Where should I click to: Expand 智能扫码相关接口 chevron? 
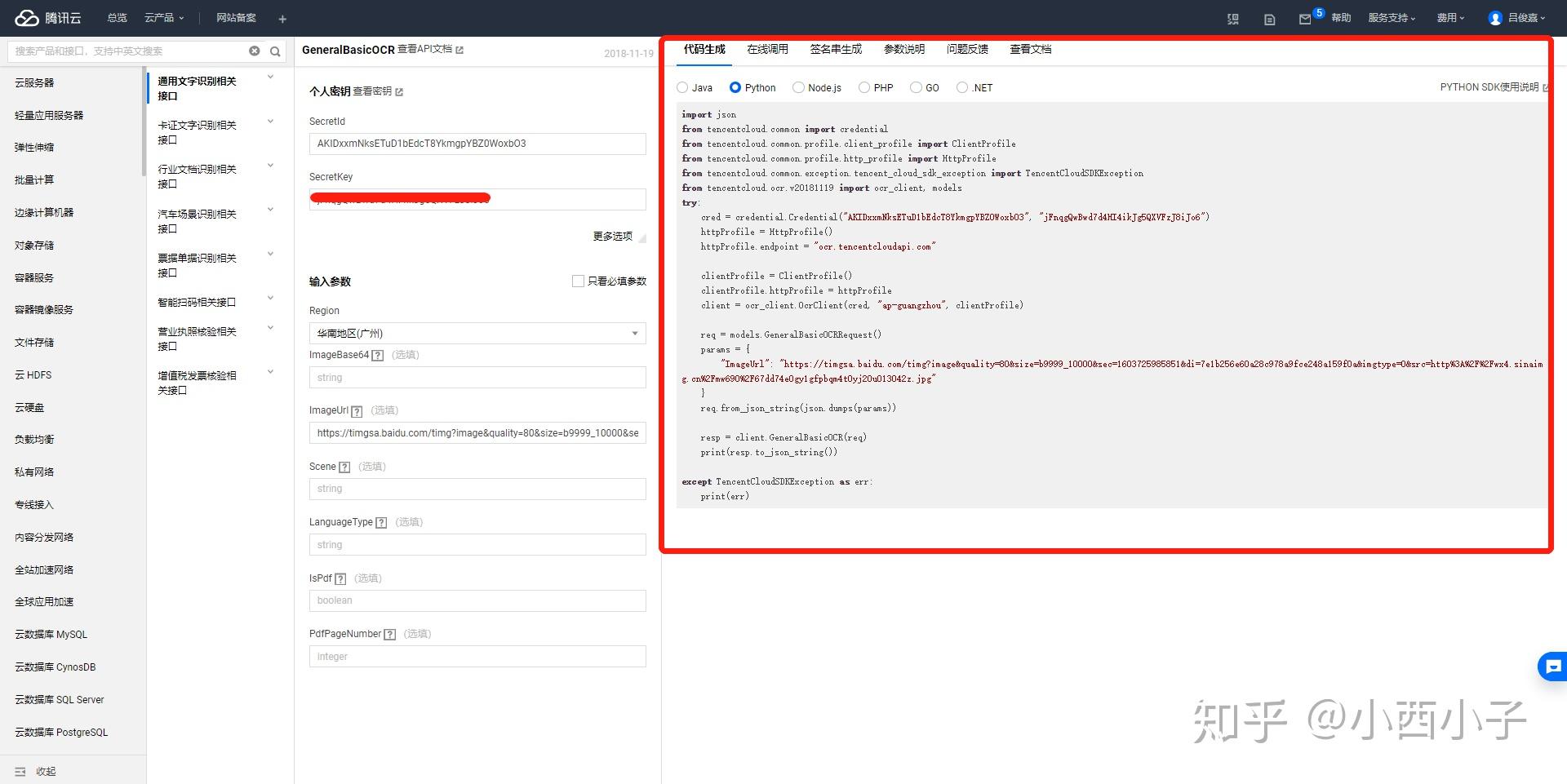coord(270,299)
